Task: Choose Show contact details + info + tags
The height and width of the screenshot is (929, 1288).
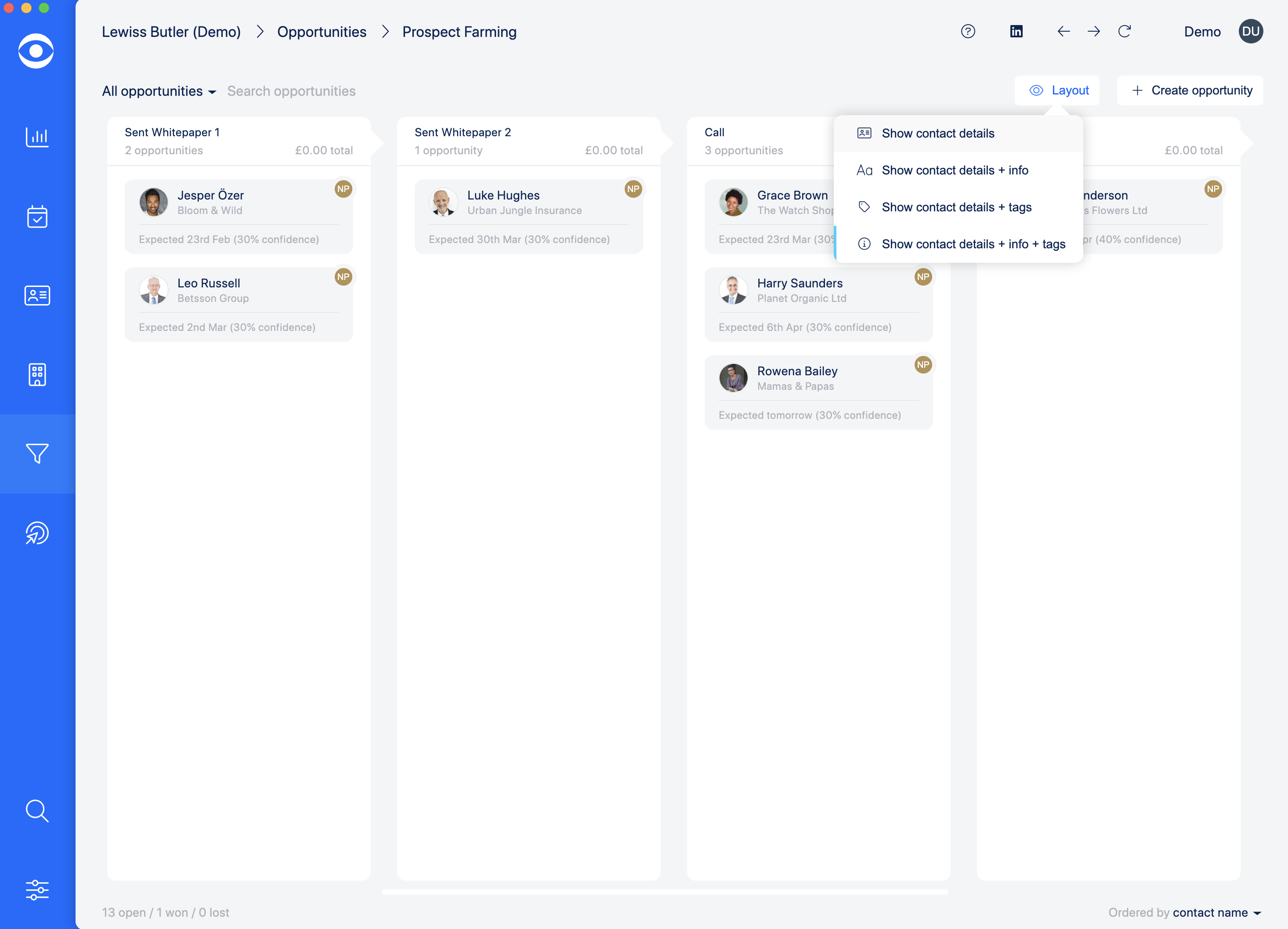Action: click(973, 244)
